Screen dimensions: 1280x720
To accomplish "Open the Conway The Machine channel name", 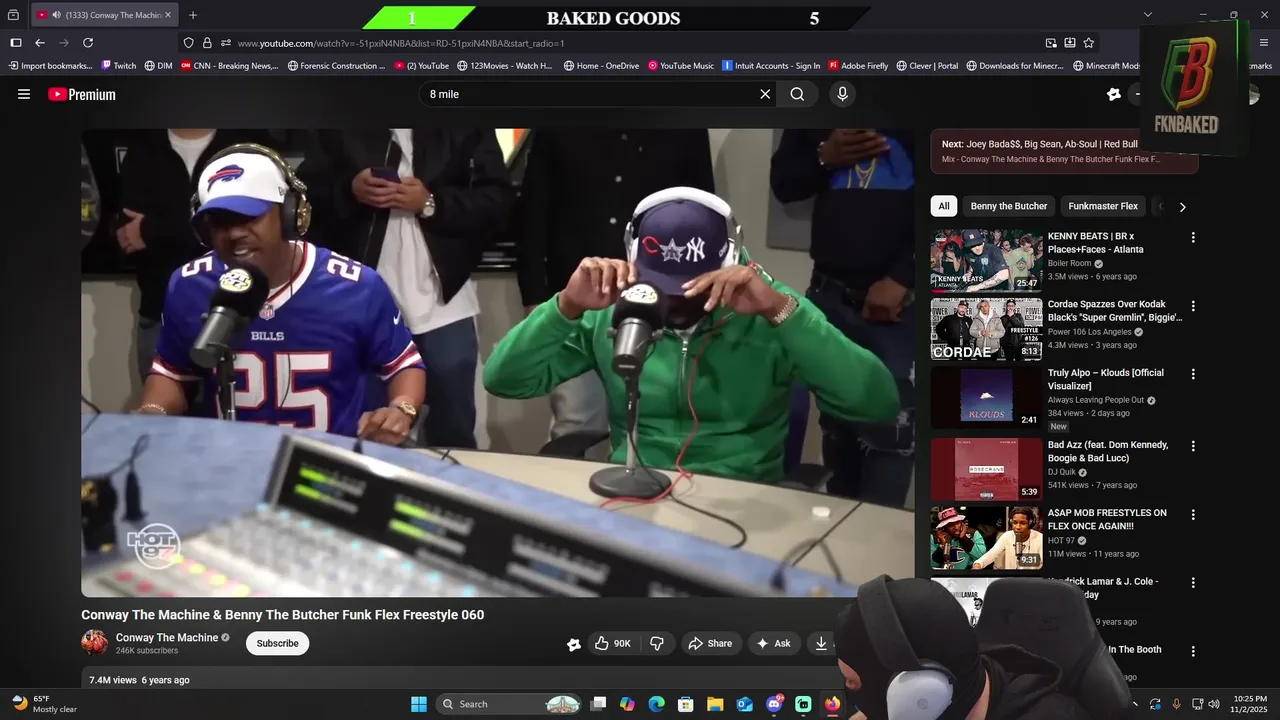I will (167, 637).
